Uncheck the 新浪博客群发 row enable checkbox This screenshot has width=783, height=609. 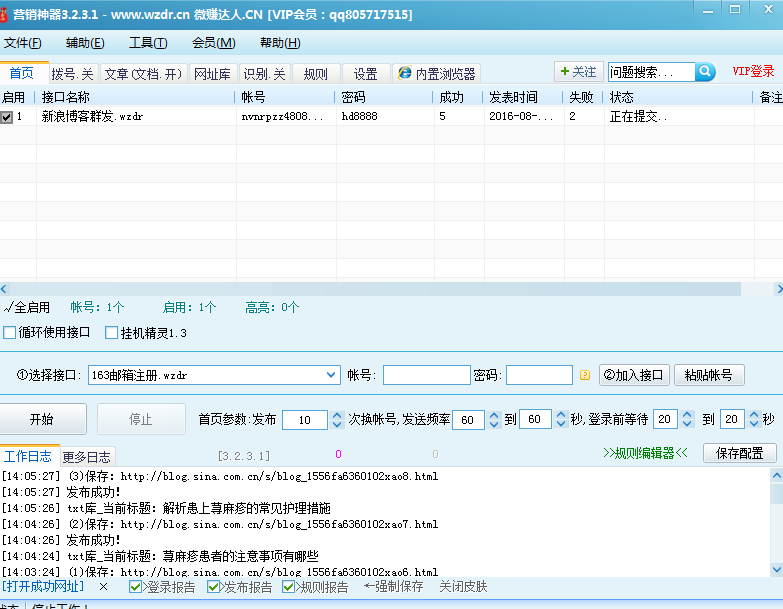pyautogui.click(x=7, y=117)
